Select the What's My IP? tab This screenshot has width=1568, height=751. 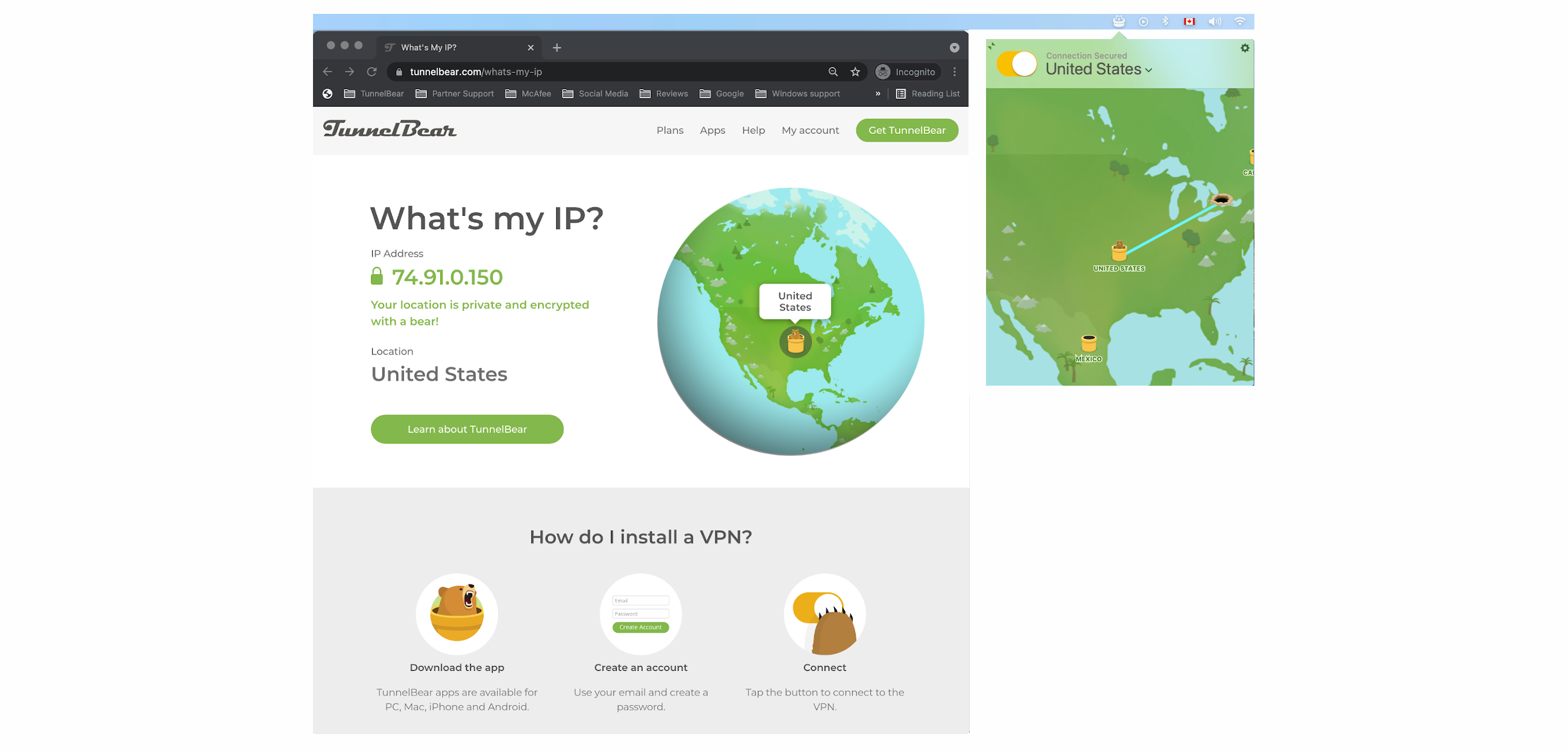click(x=460, y=48)
